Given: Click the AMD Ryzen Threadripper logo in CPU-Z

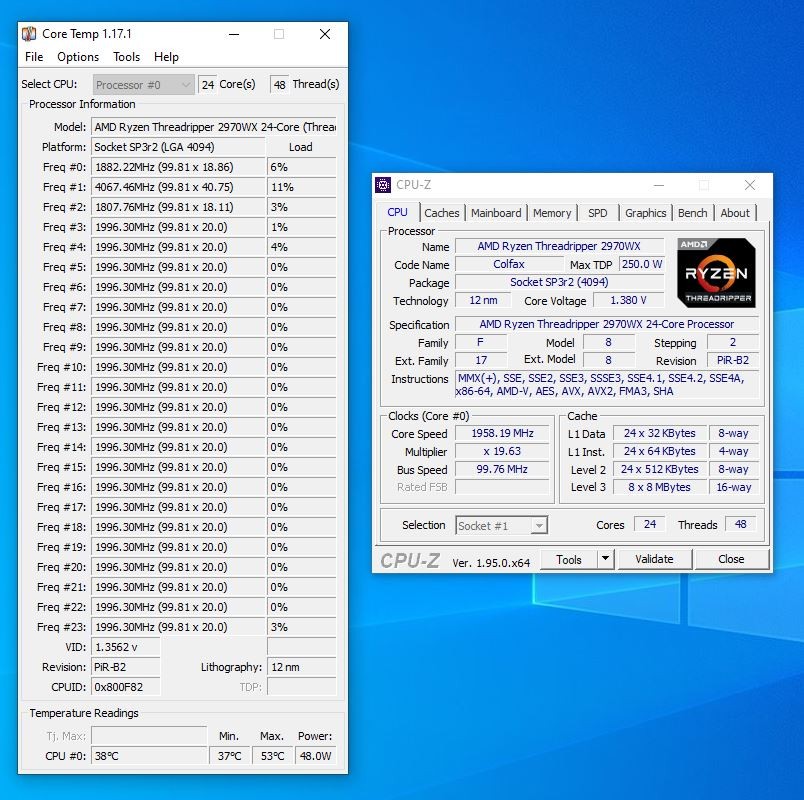Looking at the screenshot, I should pyautogui.click(x=716, y=272).
